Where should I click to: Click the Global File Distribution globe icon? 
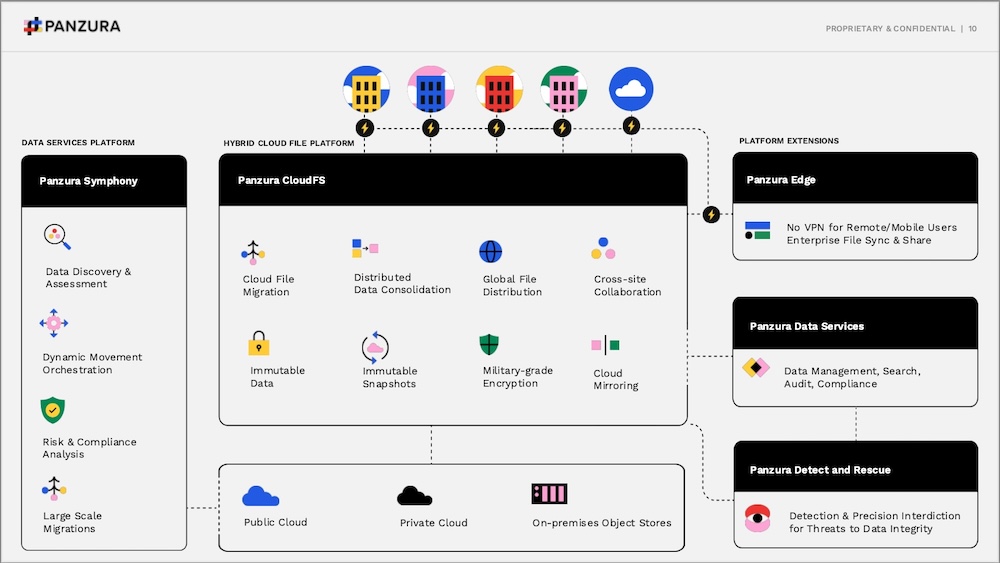490,251
